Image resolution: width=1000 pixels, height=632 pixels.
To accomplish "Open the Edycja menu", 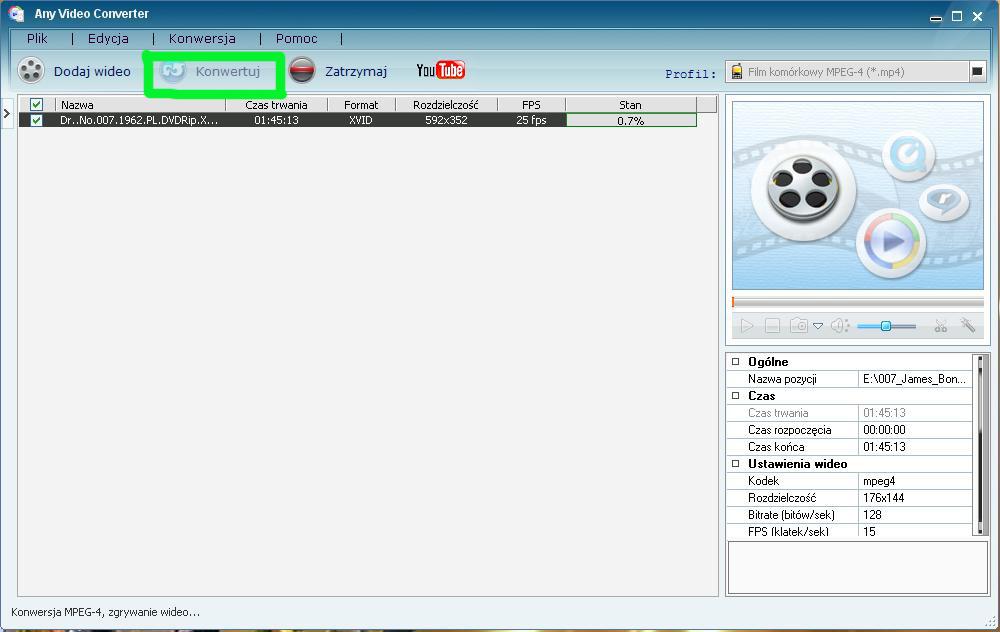I will 108,38.
